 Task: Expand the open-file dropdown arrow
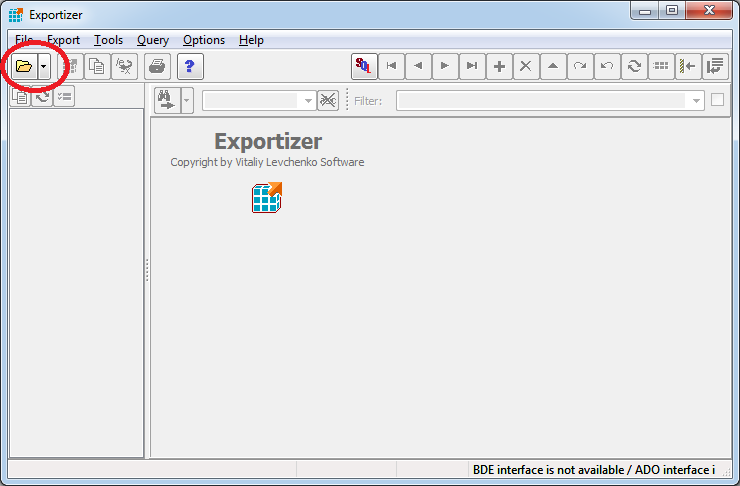click(x=43, y=67)
